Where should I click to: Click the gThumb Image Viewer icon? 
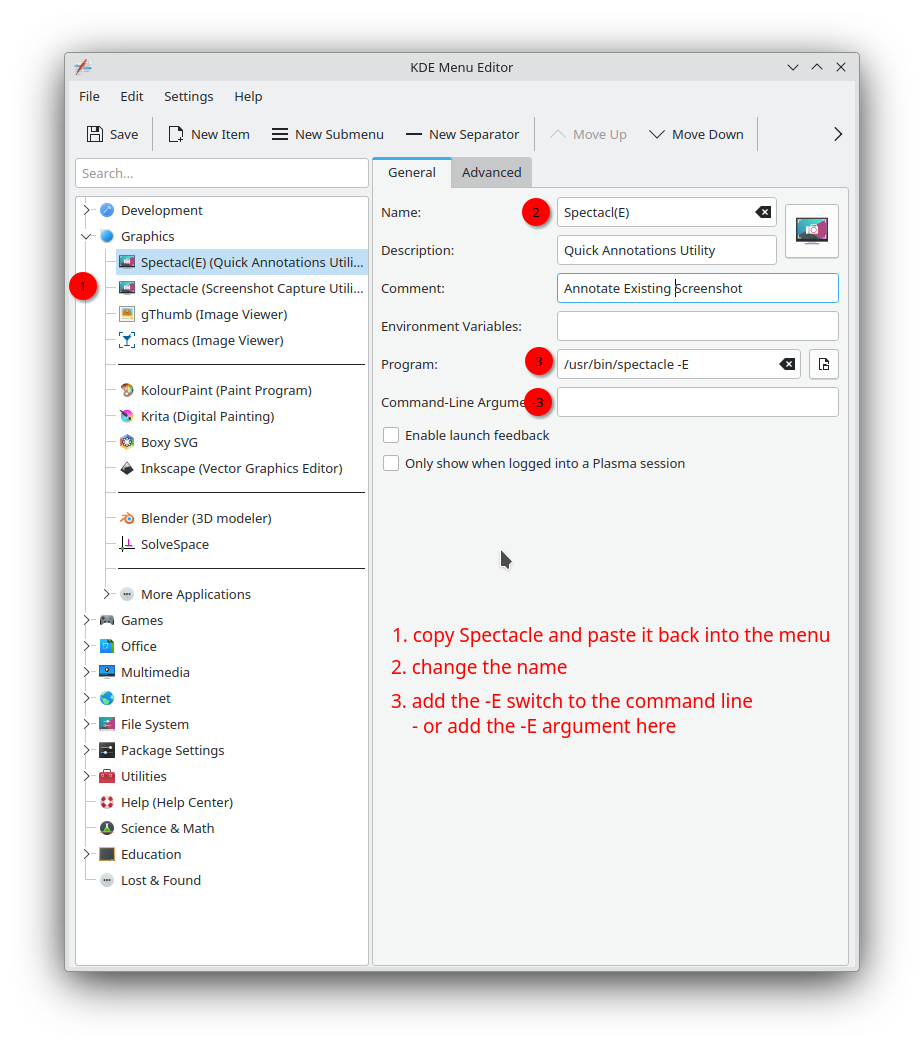(x=127, y=314)
